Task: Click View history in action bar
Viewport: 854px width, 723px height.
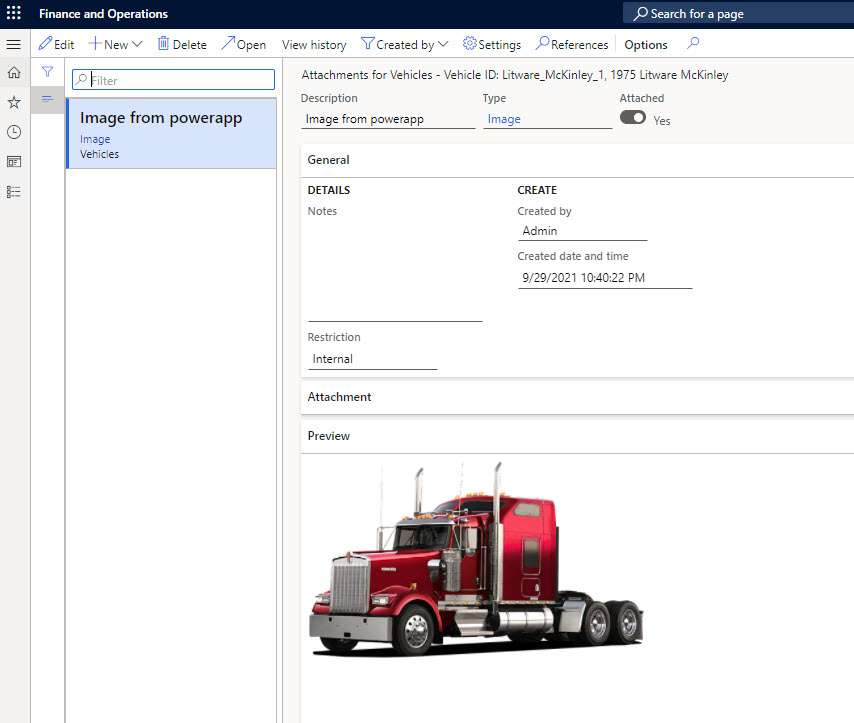Action: click(x=314, y=45)
